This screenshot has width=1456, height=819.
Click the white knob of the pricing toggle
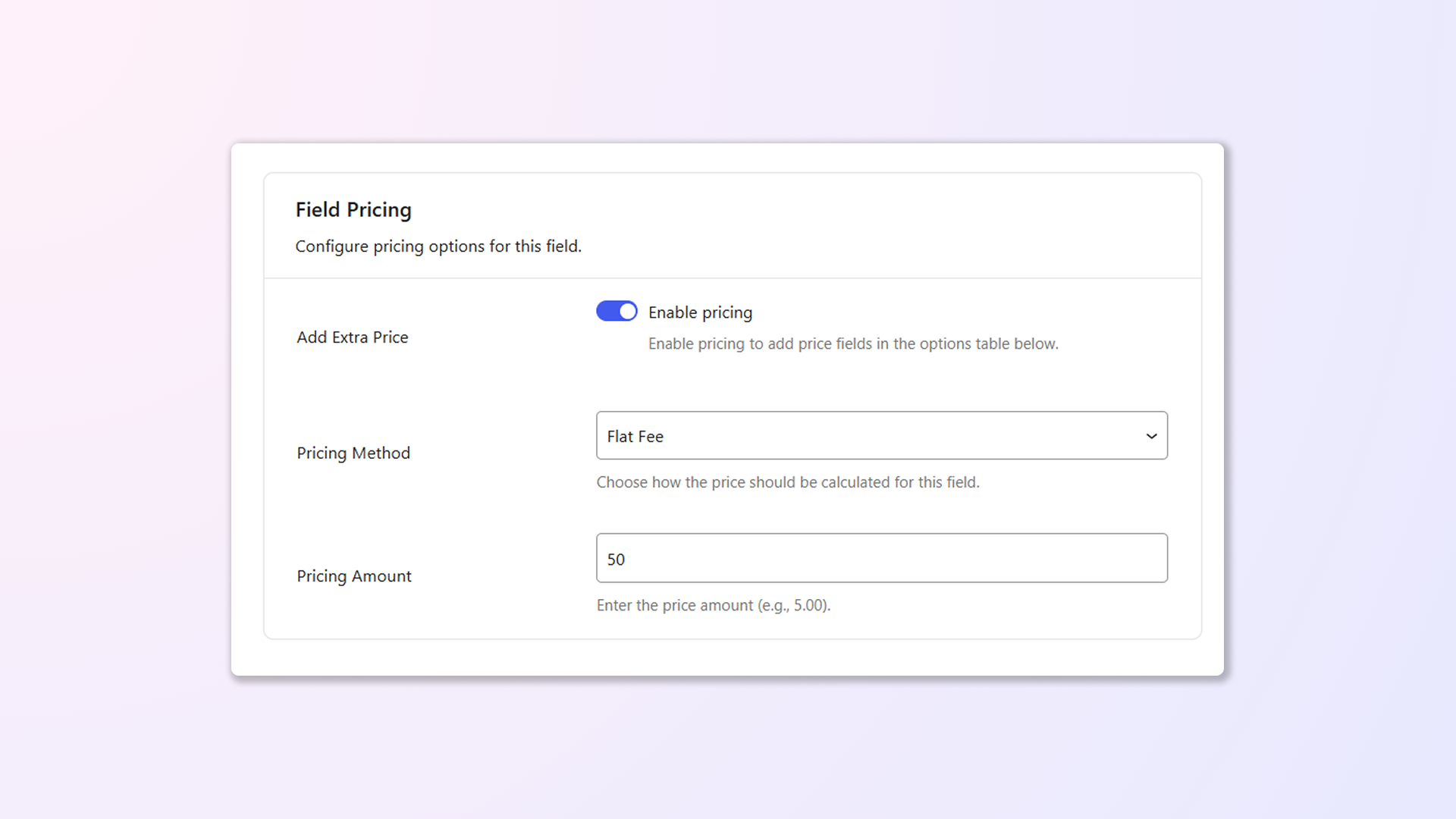pos(627,312)
